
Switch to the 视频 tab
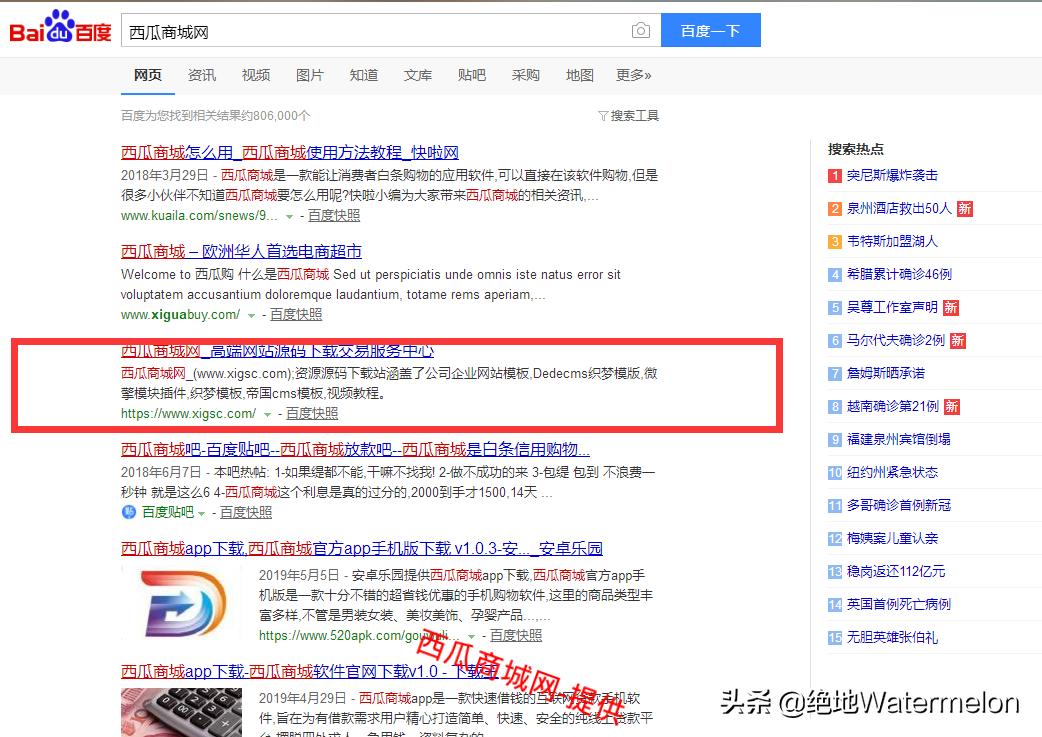(x=256, y=75)
